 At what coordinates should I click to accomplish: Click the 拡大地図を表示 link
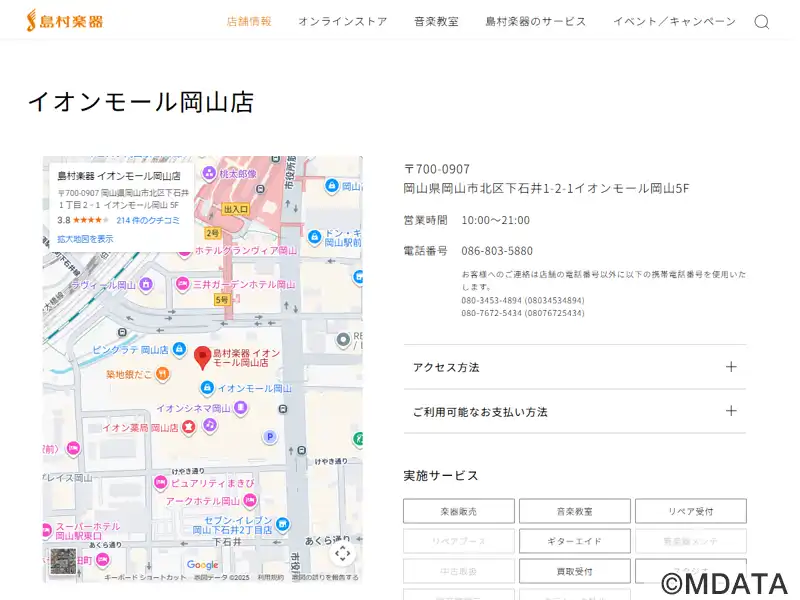pos(85,239)
